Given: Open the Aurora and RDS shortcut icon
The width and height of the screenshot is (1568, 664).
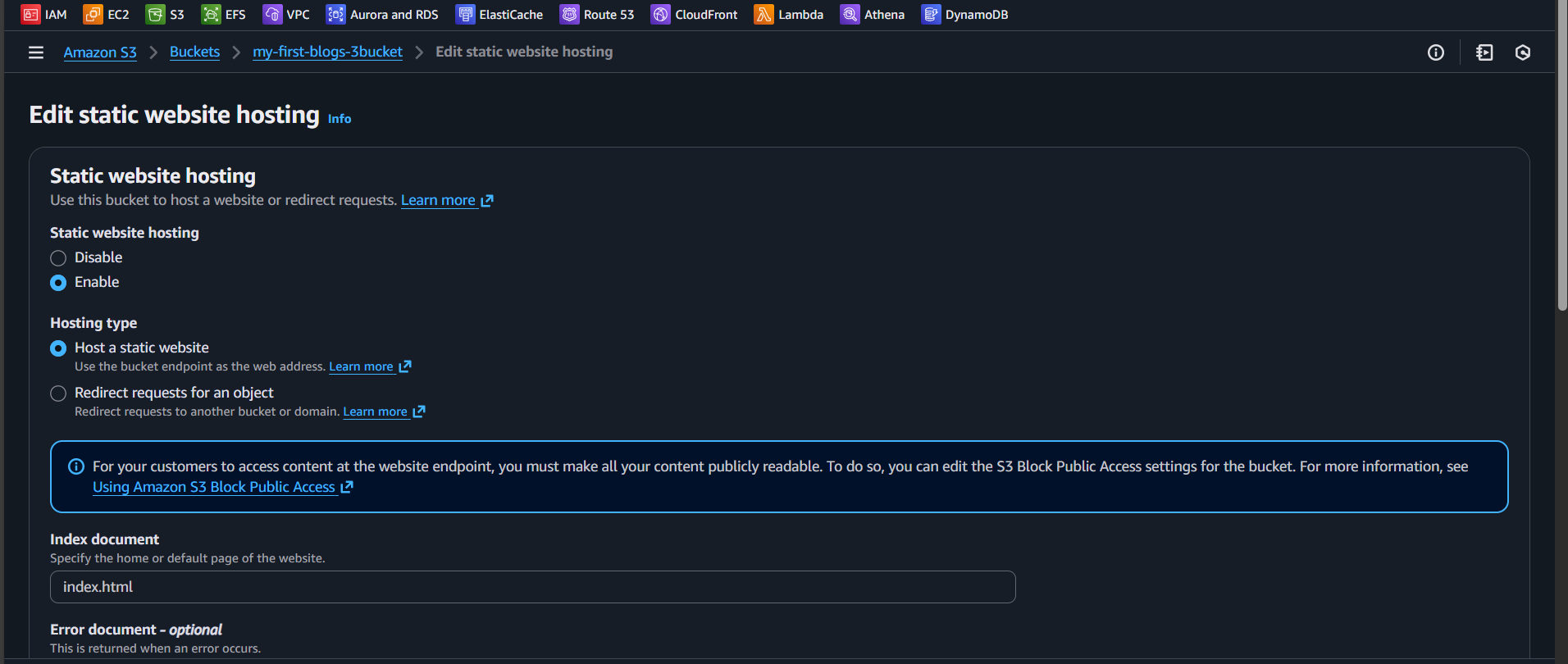Looking at the screenshot, I should click(335, 15).
